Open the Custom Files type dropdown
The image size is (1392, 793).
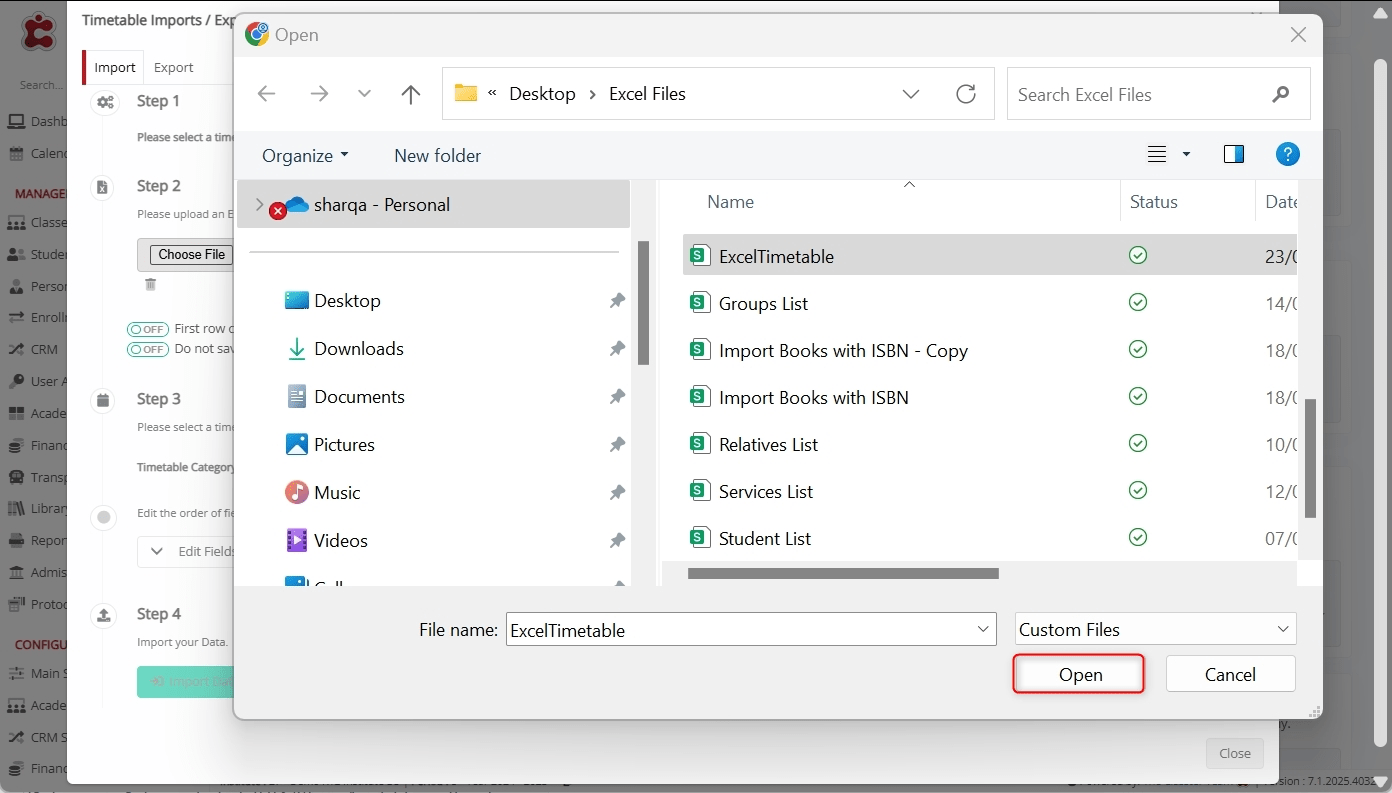1155,629
